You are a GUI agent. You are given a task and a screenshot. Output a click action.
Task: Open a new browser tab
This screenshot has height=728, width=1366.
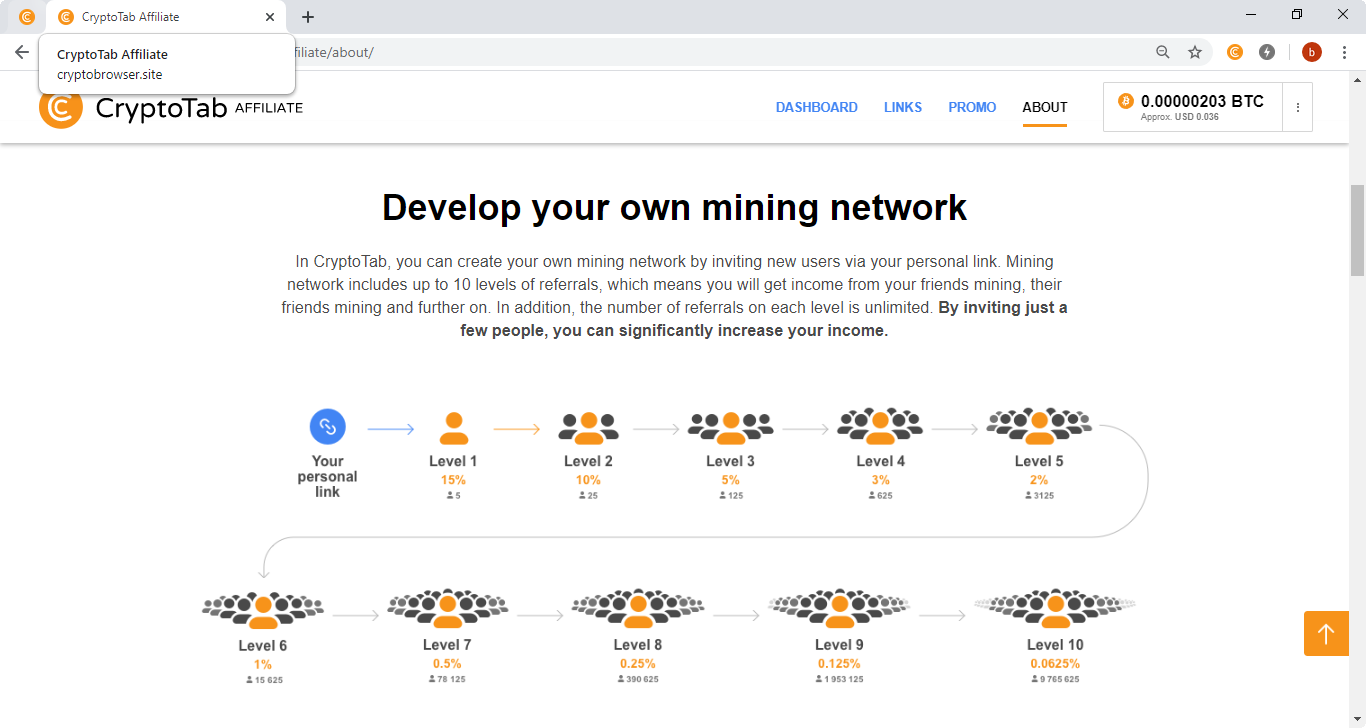click(x=308, y=17)
